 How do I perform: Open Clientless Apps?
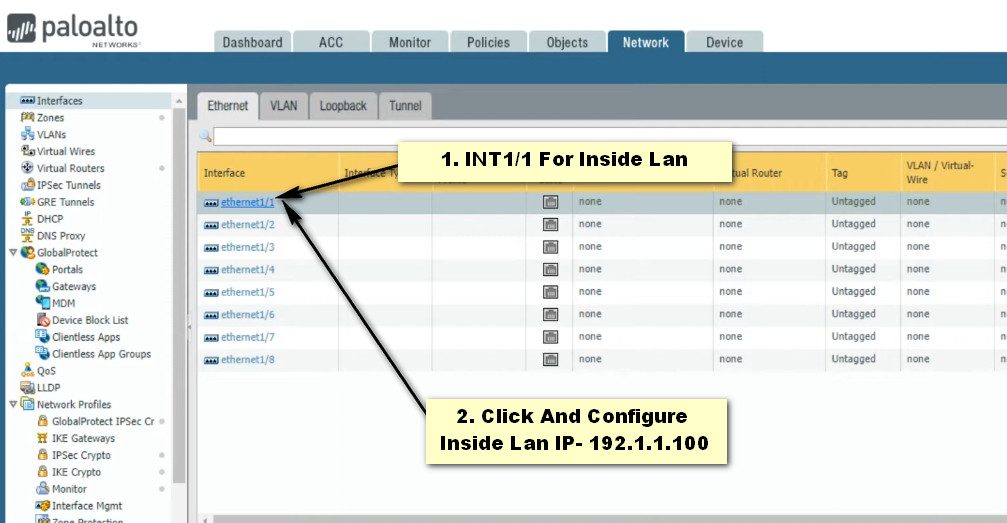point(85,337)
